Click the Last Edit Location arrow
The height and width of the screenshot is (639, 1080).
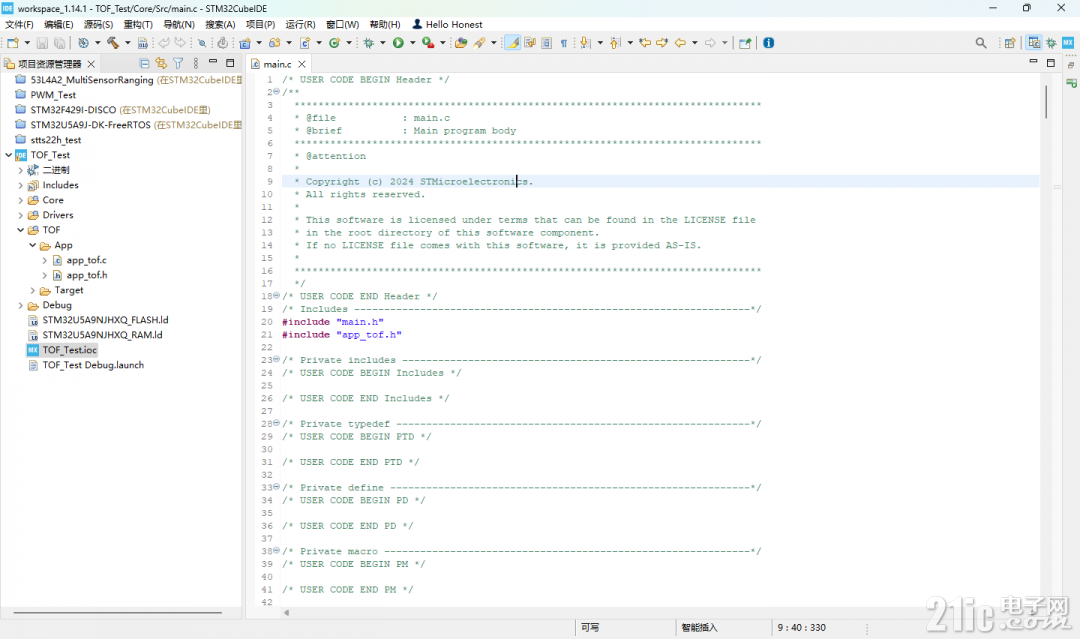point(645,43)
